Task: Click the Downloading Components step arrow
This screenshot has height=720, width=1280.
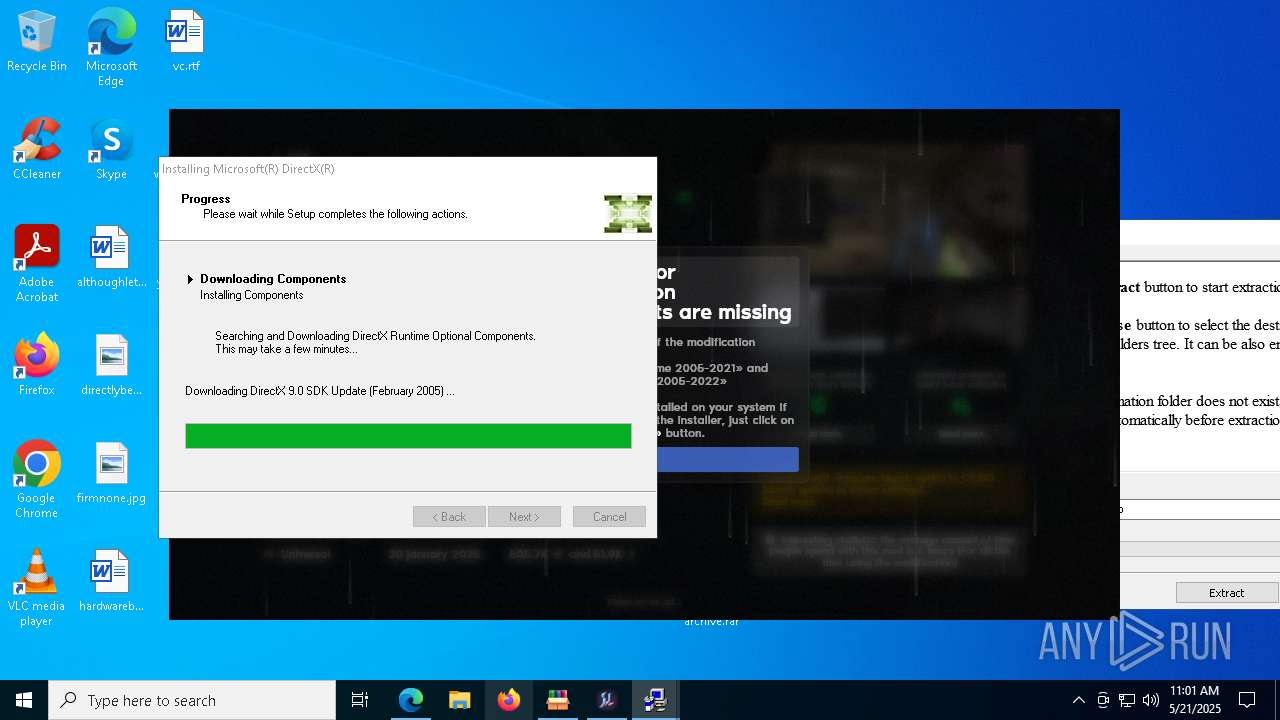Action: pos(190,279)
